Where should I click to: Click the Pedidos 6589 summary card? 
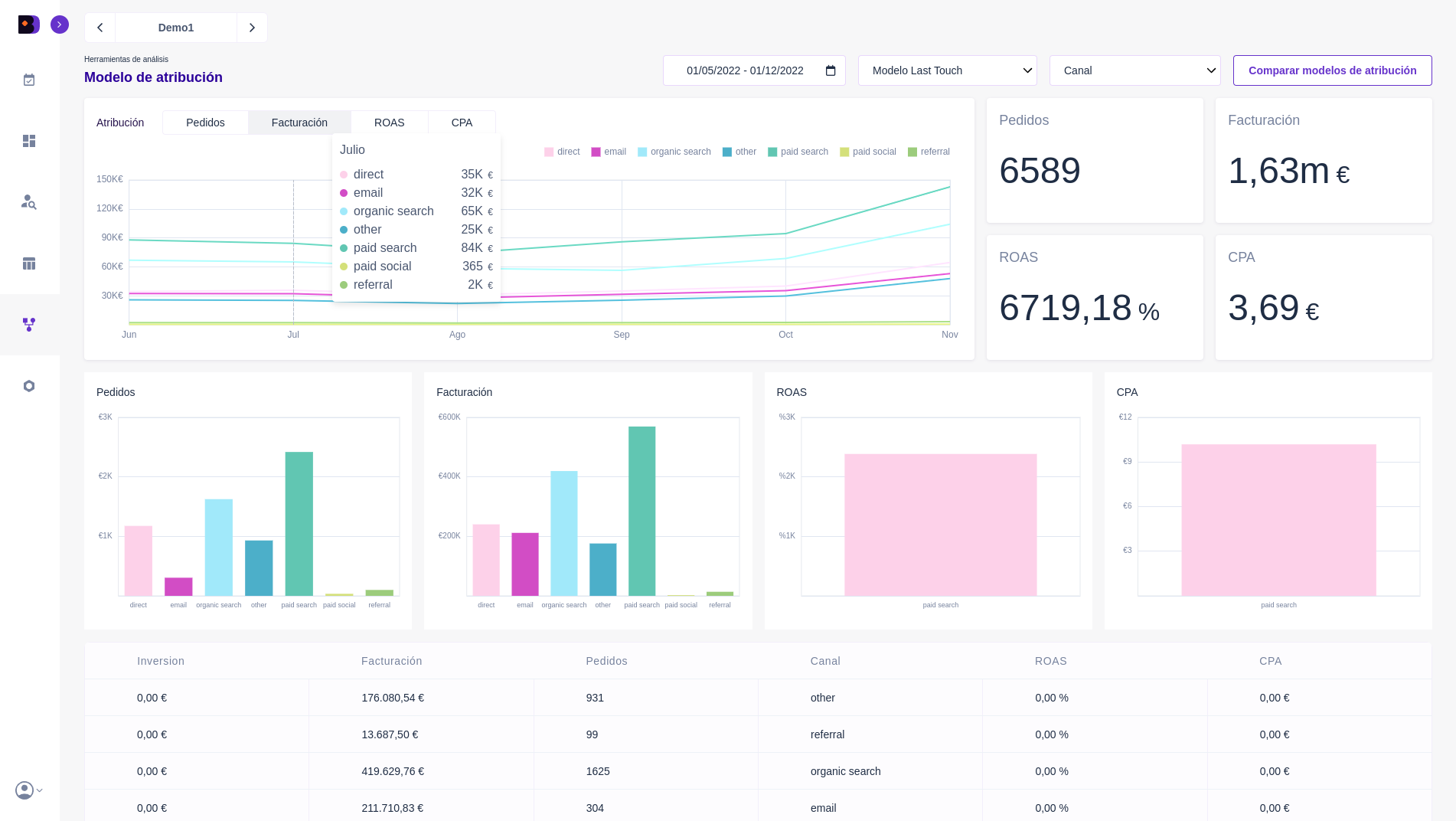click(1095, 160)
